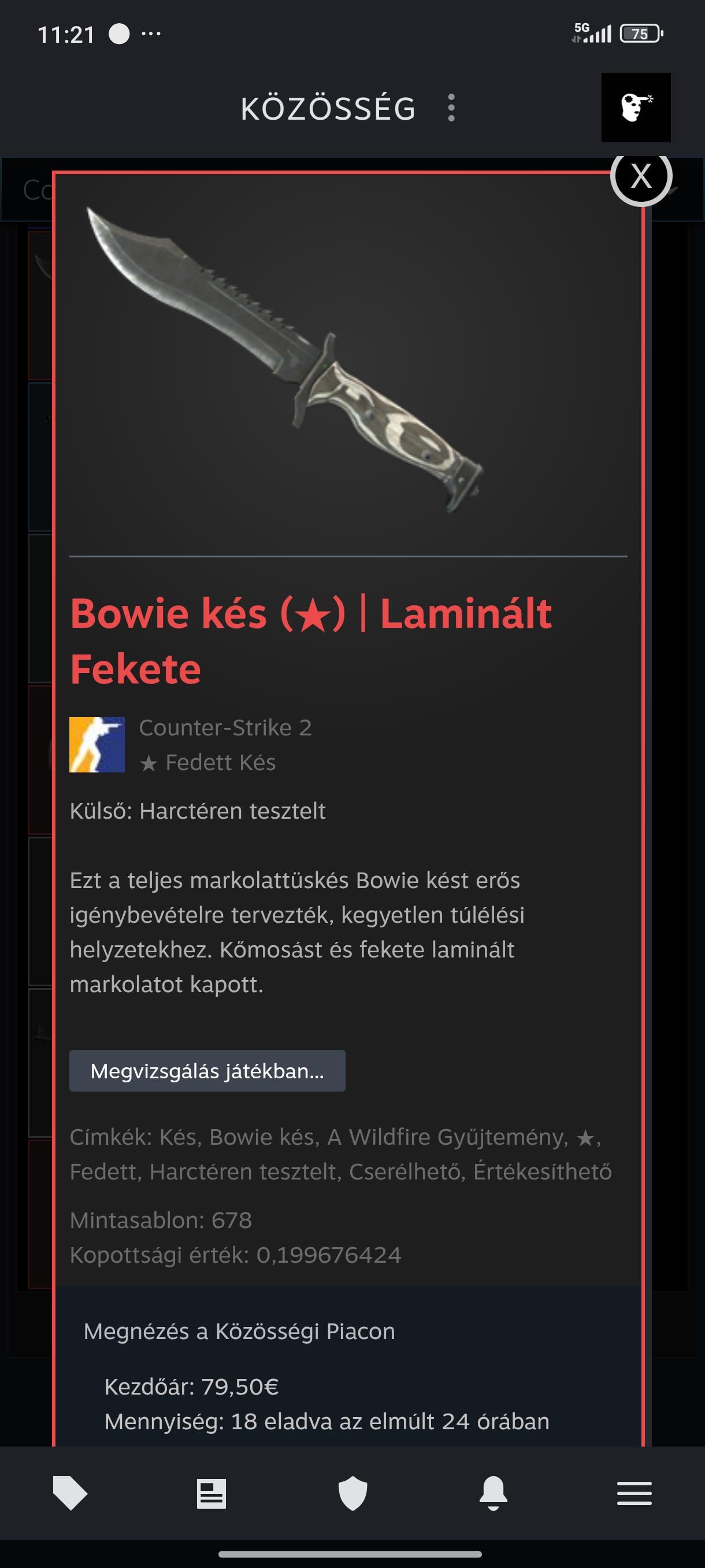Image resolution: width=705 pixels, height=1568 pixels.
Task: Tap the Bowie knife preview image
Action: point(286,360)
